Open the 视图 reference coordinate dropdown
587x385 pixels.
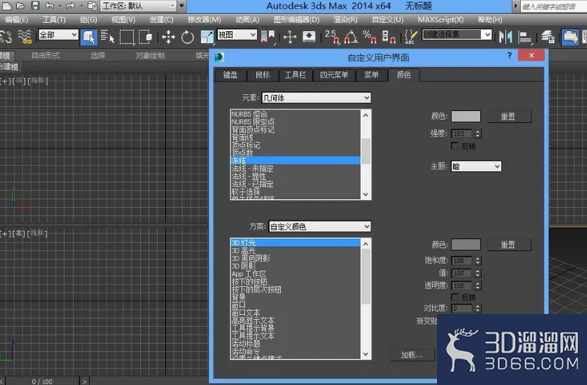pyautogui.click(x=237, y=35)
